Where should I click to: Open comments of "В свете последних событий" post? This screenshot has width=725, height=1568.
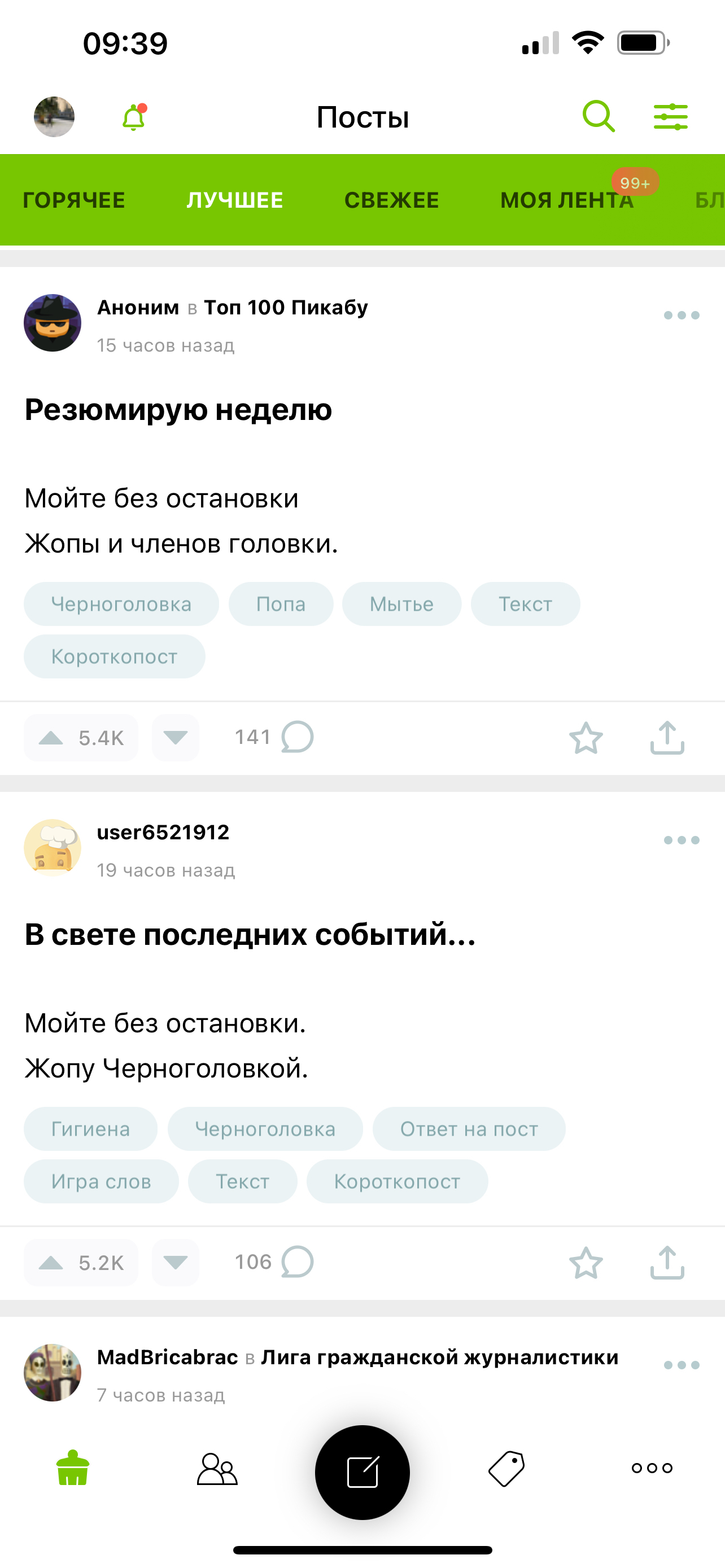[x=274, y=1262]
